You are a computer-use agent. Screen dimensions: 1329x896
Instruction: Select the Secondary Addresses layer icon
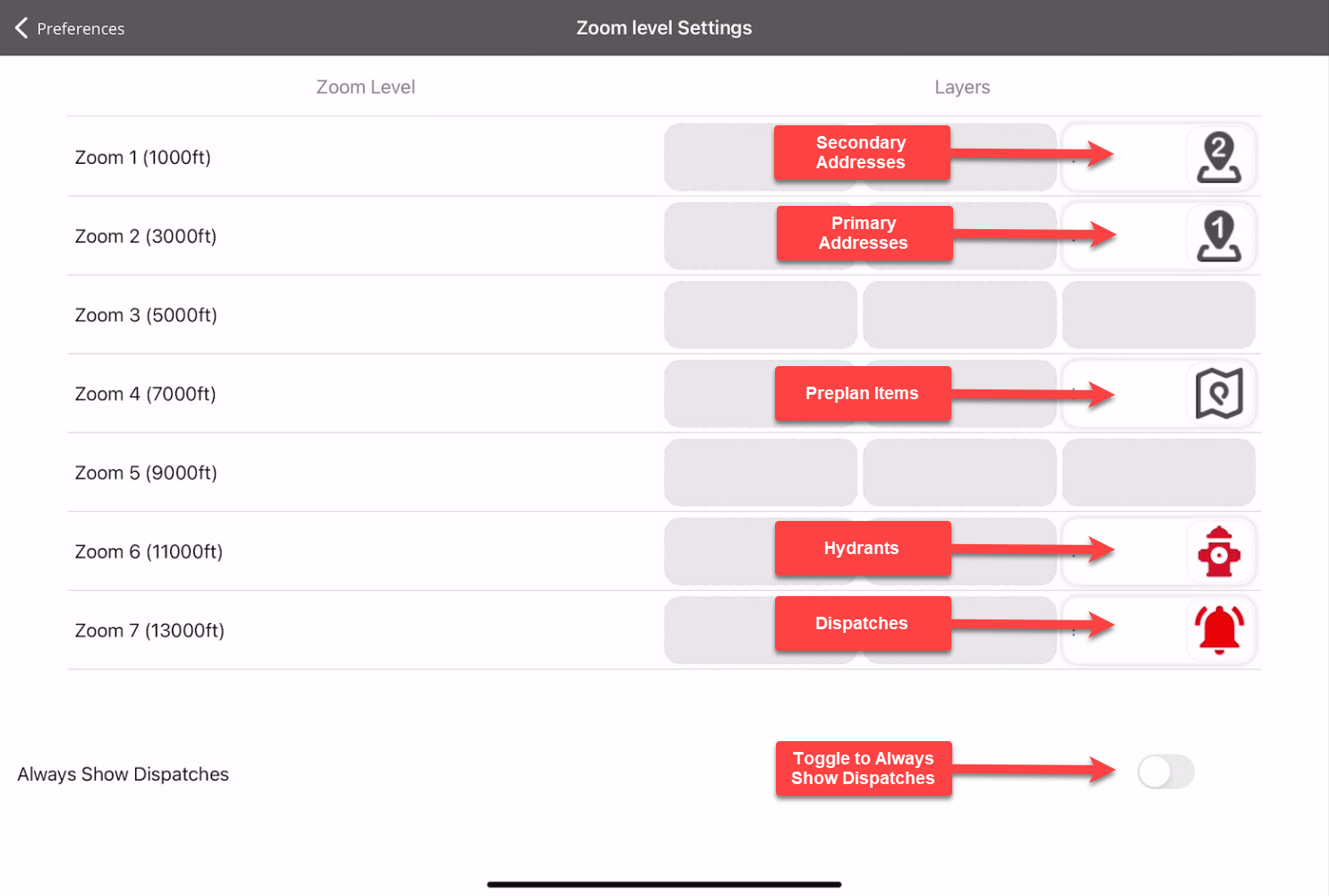click(x=1219, y=158)
